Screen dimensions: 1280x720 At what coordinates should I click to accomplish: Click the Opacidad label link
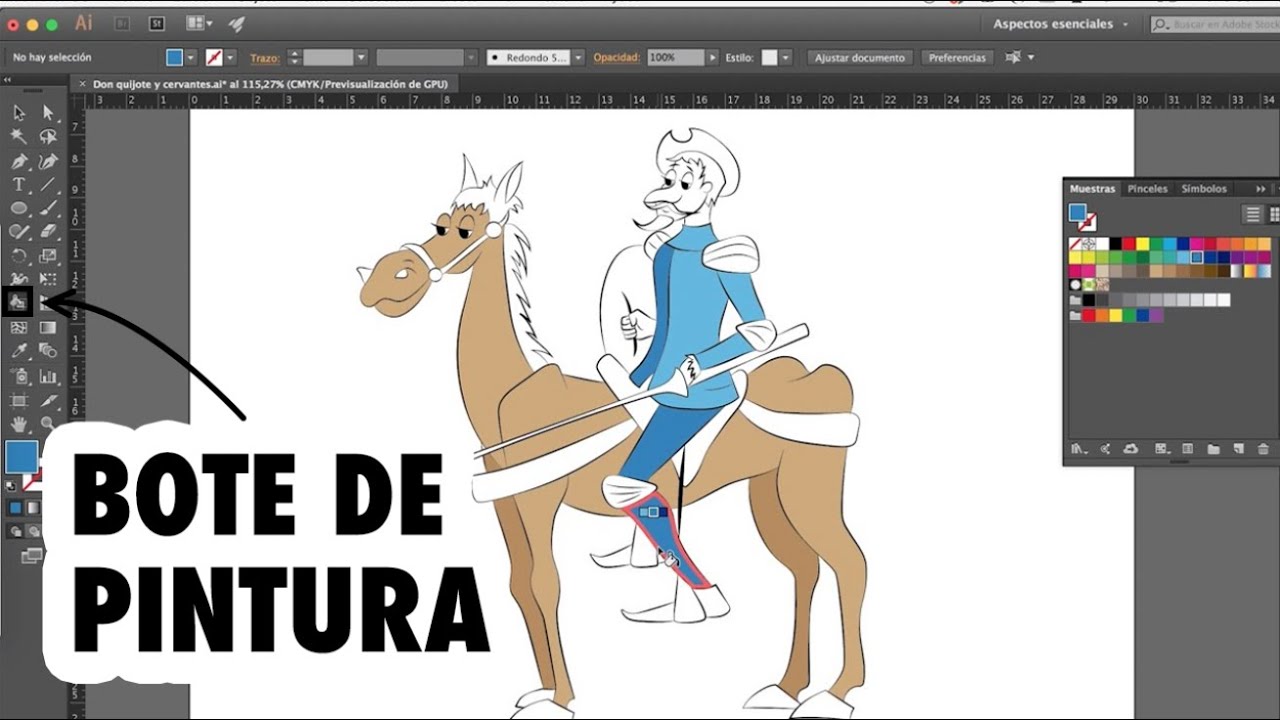point(616,58)
